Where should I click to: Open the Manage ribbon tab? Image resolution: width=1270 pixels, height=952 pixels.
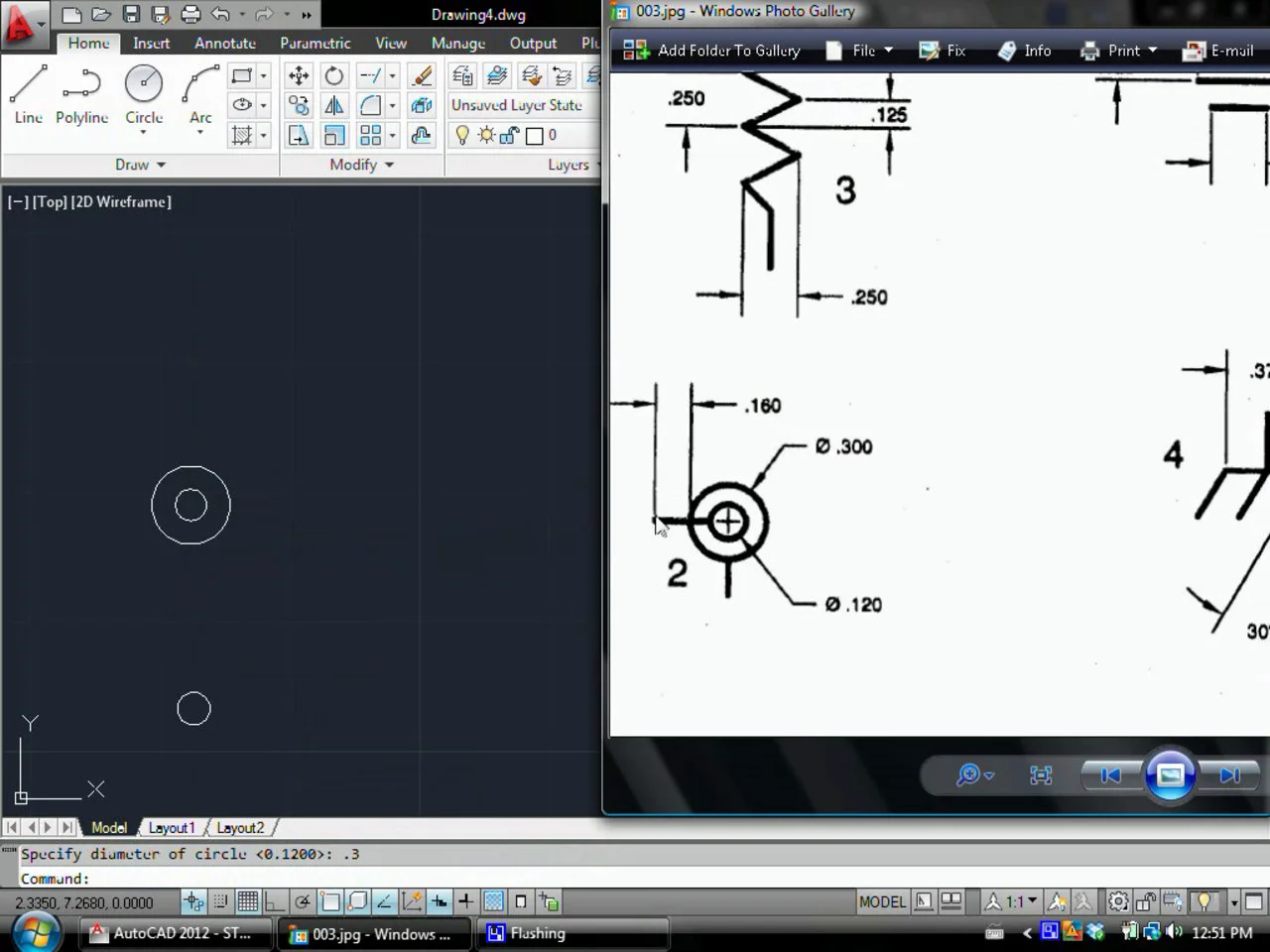pos(457,43)
